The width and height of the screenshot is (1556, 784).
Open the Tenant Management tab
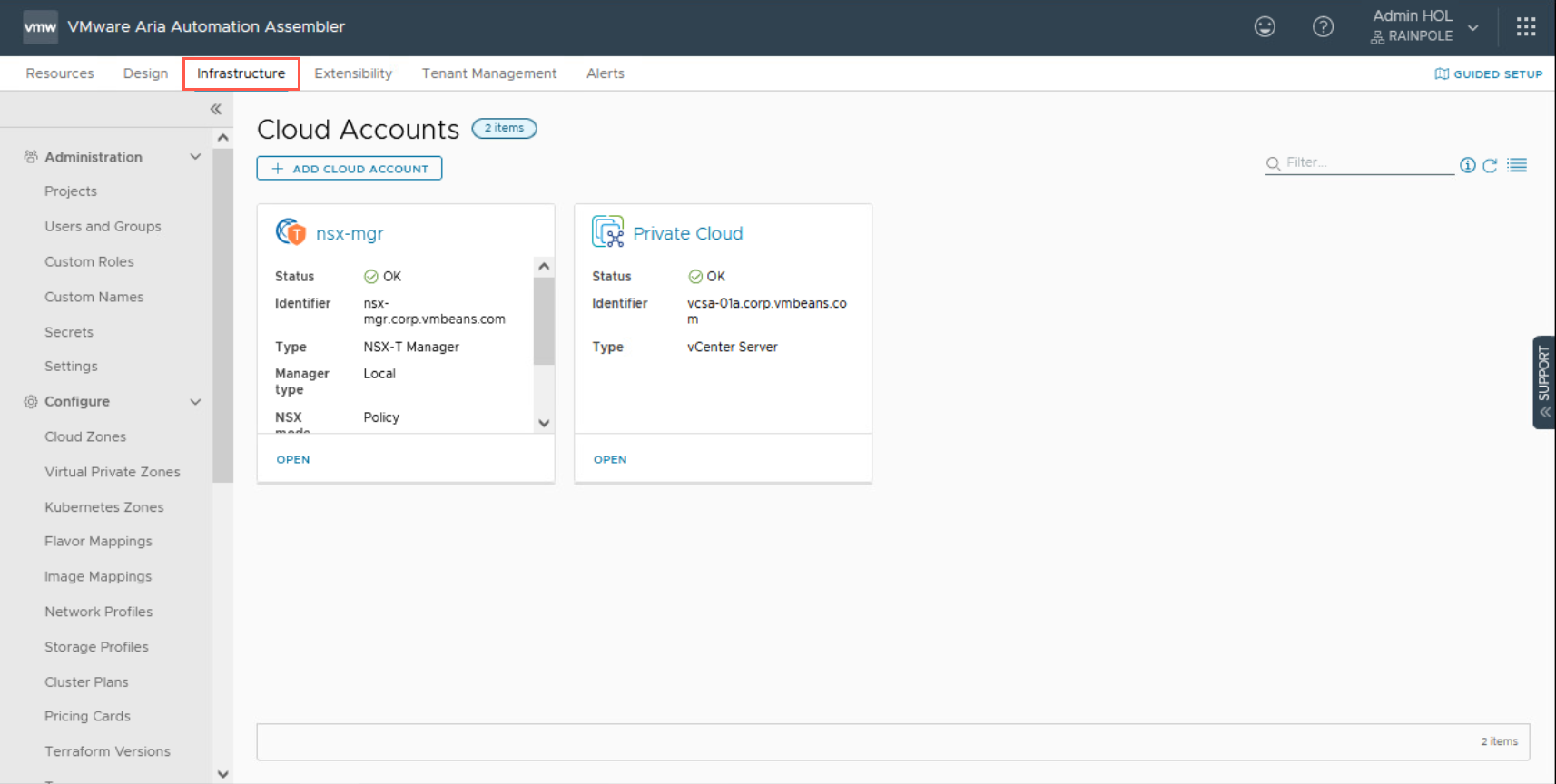point(488,73)
